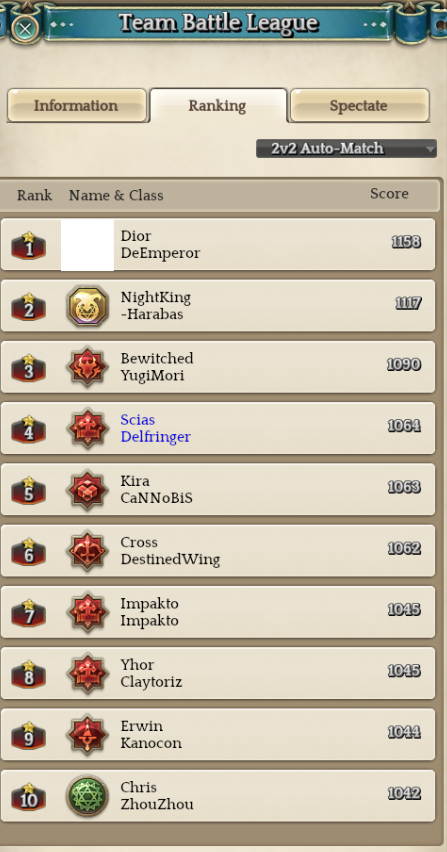Click Impakto's class emblem at rank 7
447x852 pixels.
(x=87, y=613)
